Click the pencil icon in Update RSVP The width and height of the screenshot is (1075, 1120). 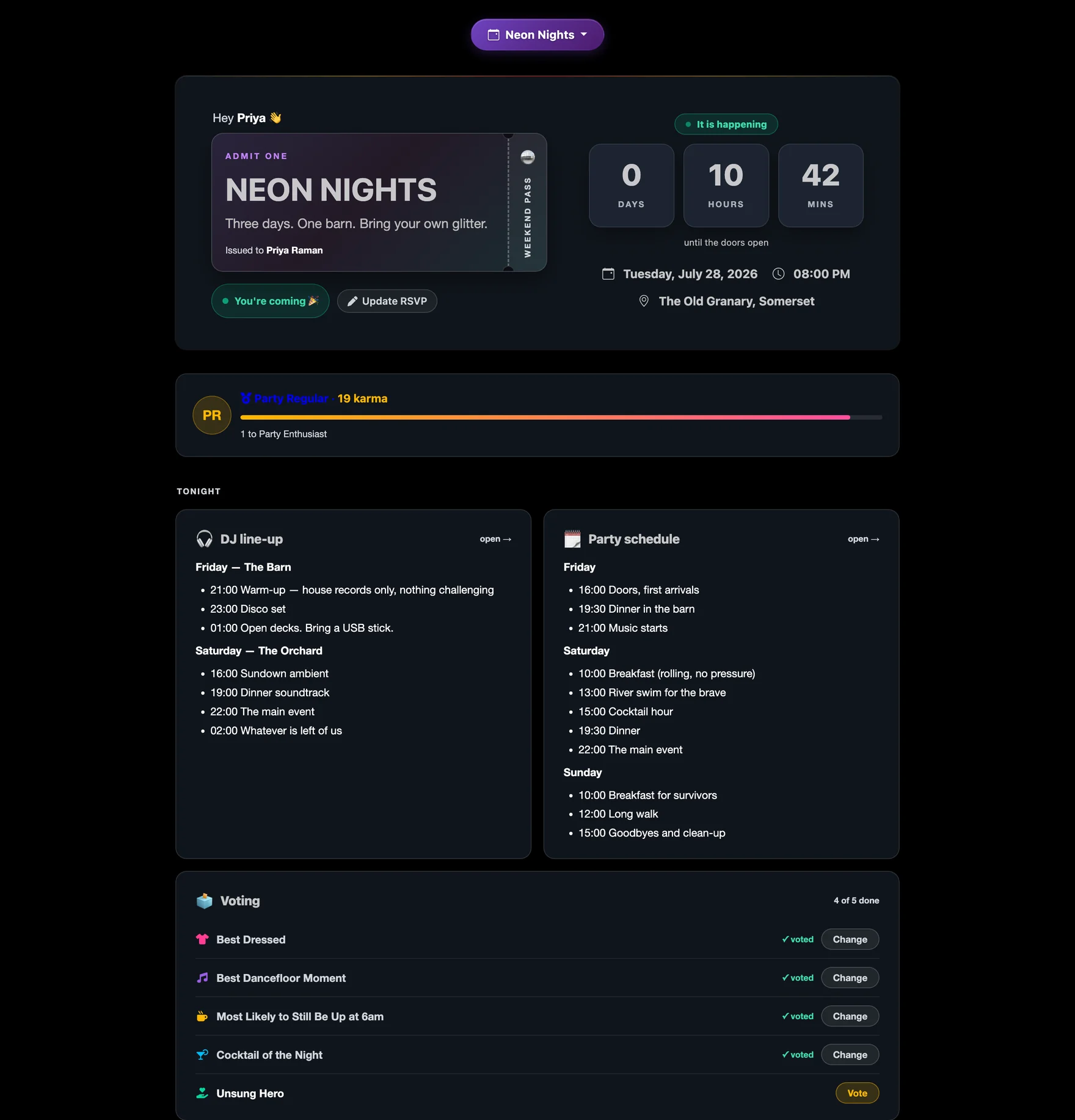click(352, 301)
